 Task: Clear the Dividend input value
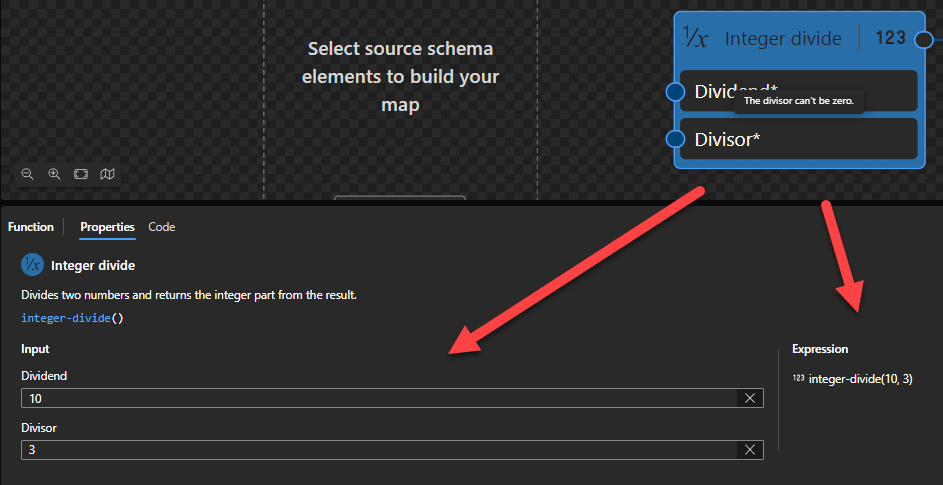[x=750, y=398]
